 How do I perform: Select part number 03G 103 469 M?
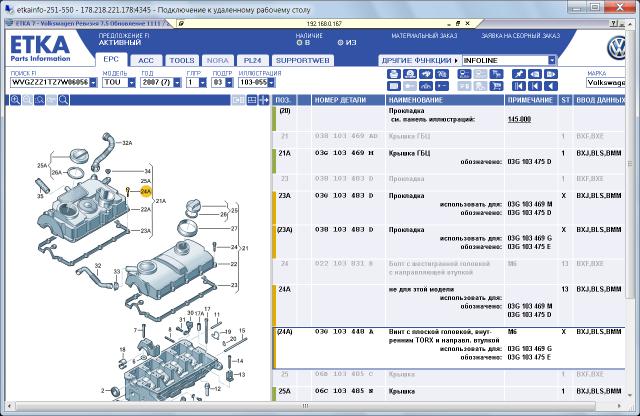(x=344, y=153)
